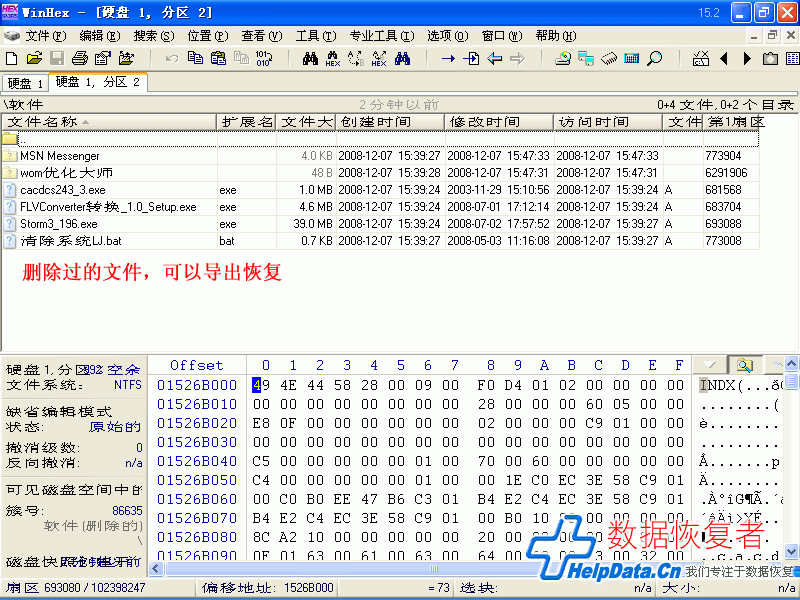Viewport: 800px width, 600px height.
Task: Click the Open RAM memory chip icon
Action: pos(609,59)
